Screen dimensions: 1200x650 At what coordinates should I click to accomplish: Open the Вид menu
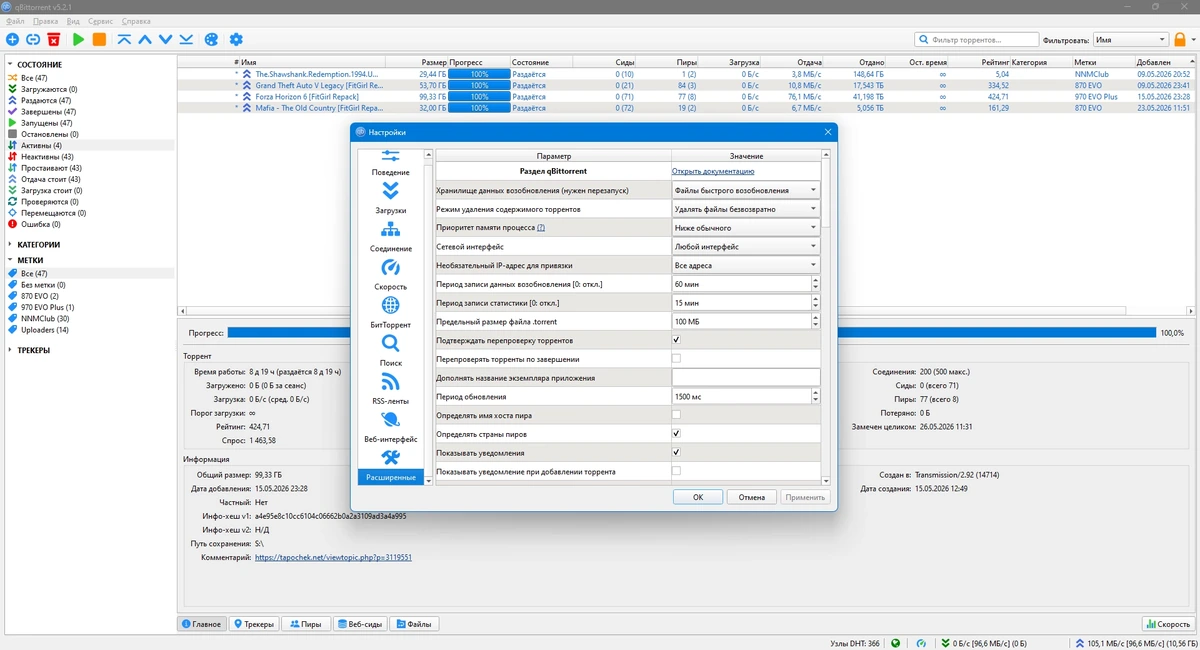[73, 21]
